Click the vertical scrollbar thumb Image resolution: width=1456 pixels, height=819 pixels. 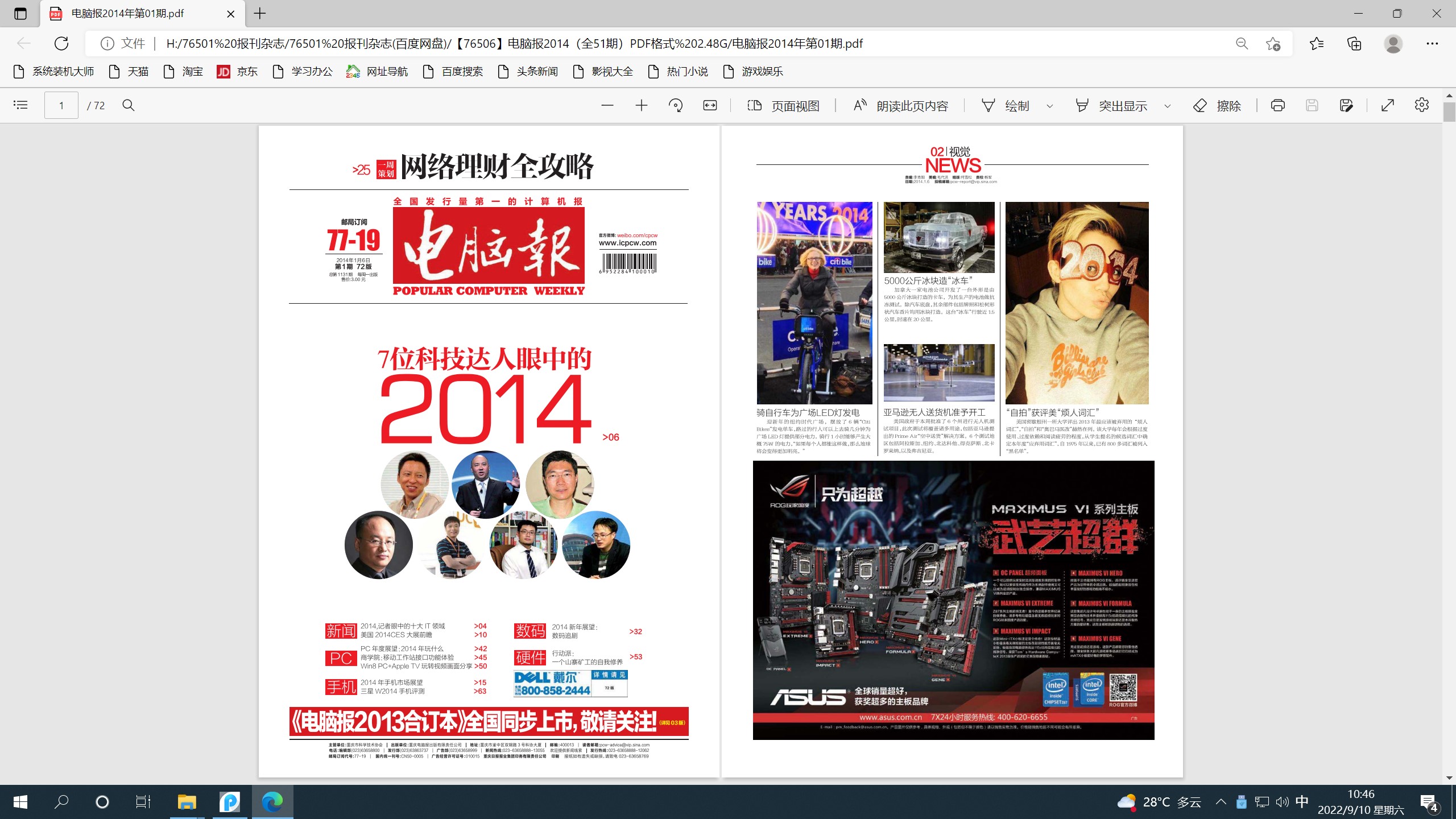[x=1449, y=111]
